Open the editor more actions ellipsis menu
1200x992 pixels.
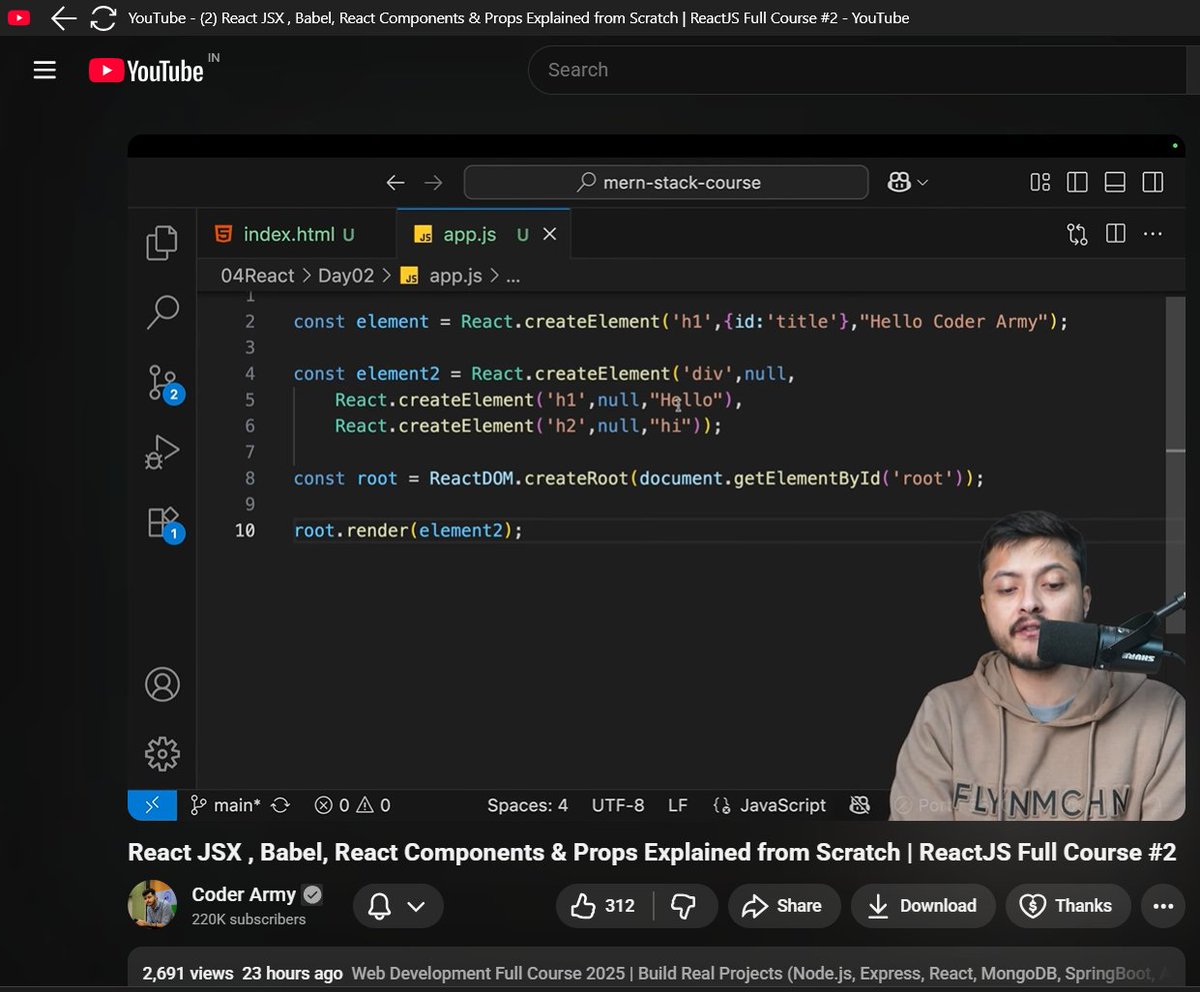click(1152, 233)
